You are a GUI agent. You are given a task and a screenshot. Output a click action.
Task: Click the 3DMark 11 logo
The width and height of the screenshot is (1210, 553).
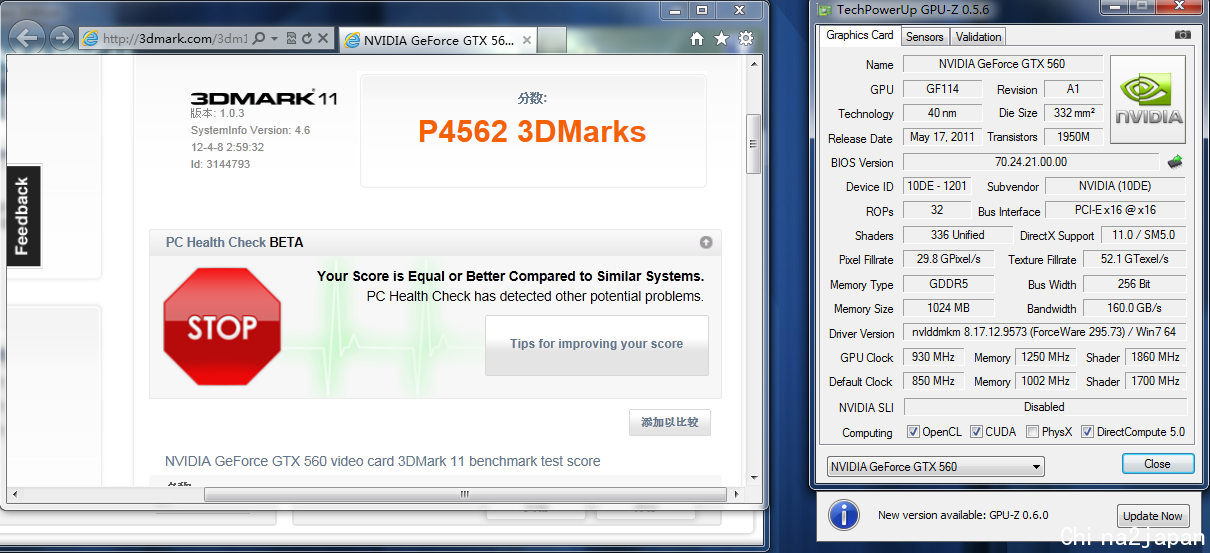[x=264, y=98]
